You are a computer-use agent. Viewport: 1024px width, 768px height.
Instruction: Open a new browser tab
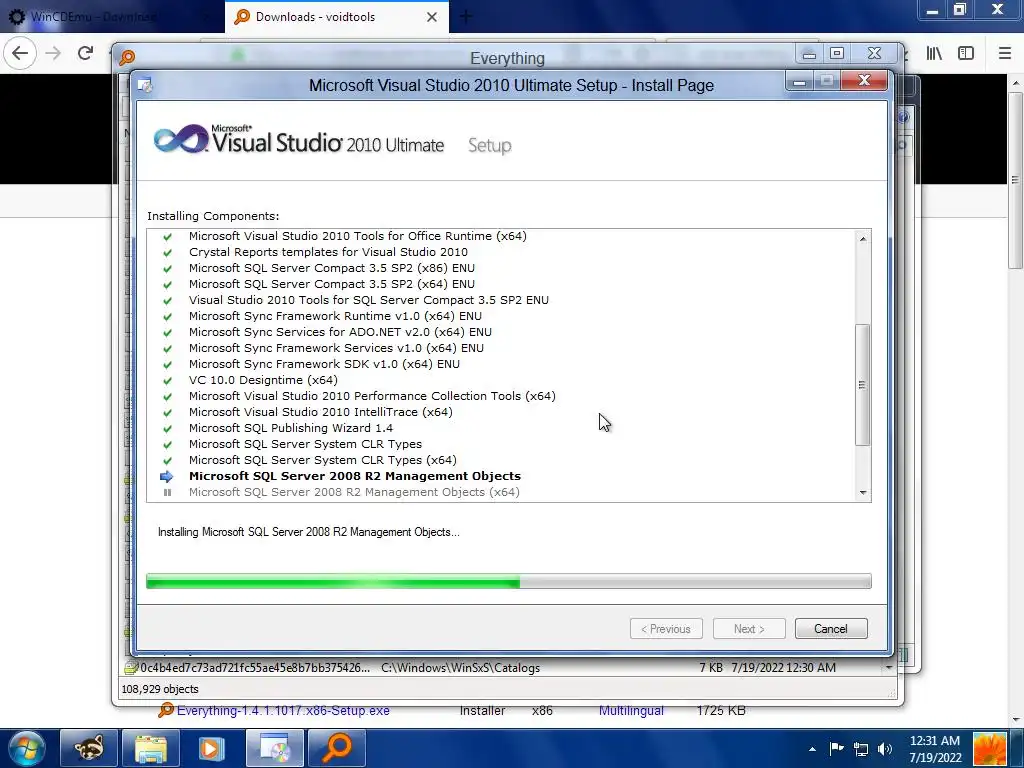466,17
